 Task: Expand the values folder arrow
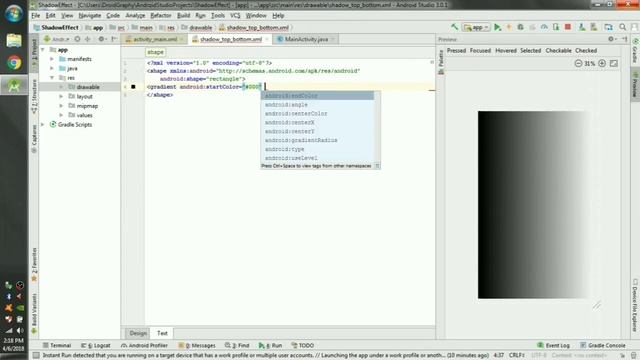61,115
